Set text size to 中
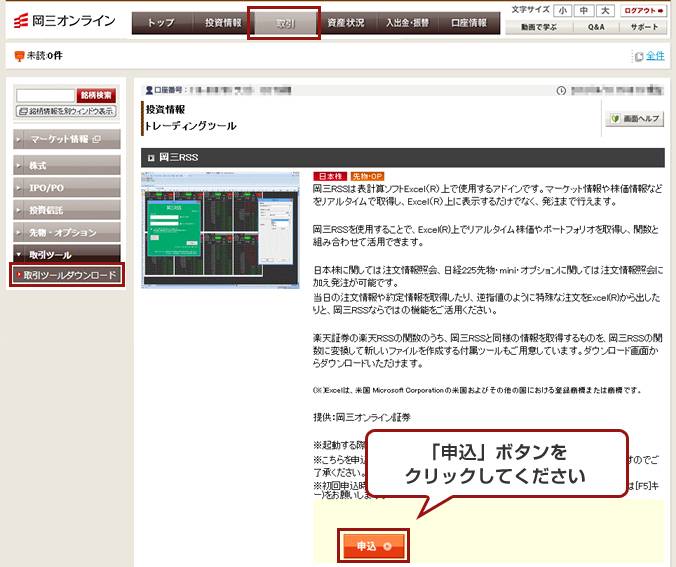 pos(584,11)
